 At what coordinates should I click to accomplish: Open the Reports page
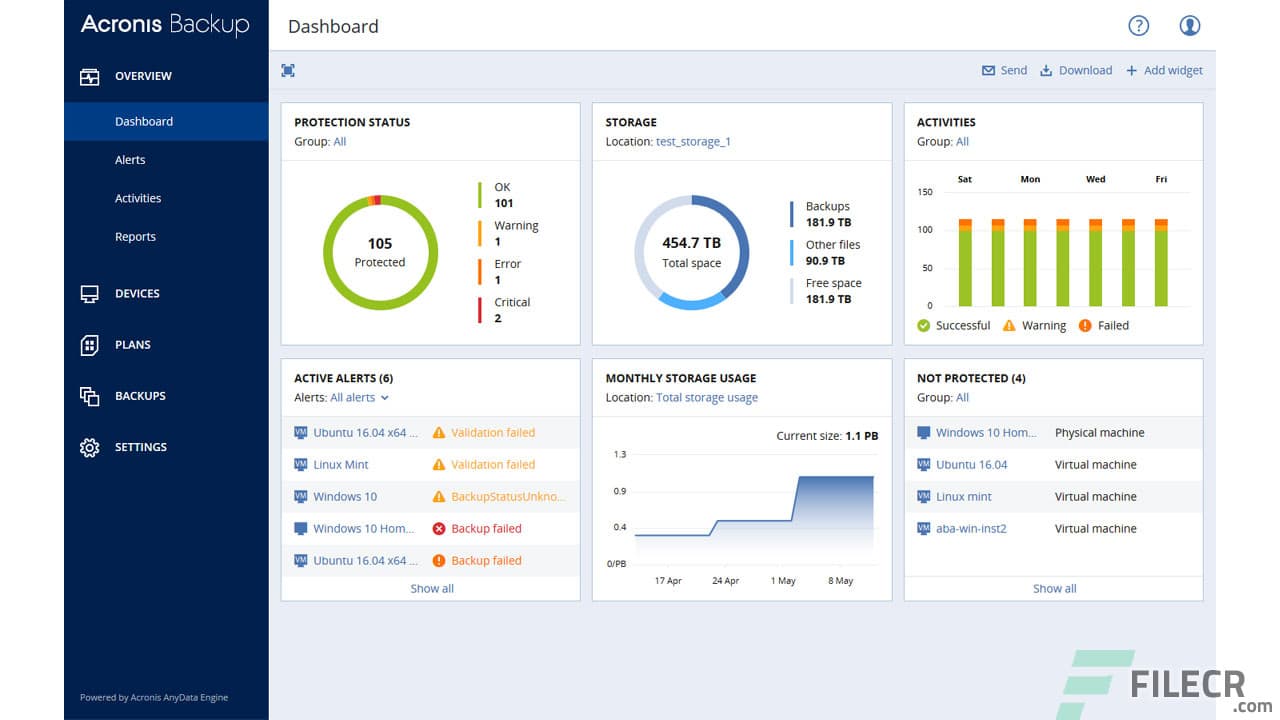pos(135,236)
